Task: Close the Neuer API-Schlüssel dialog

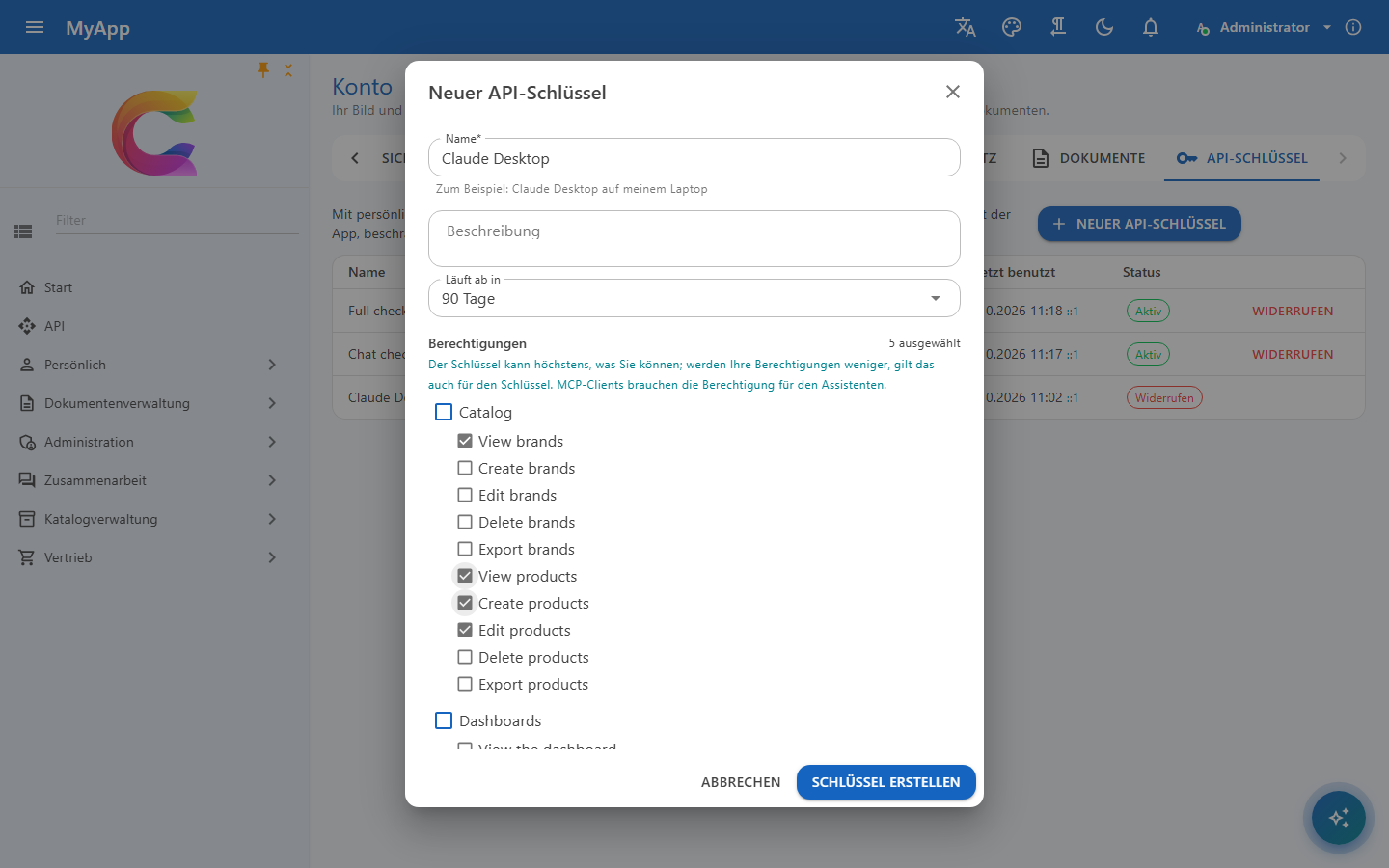Action: coord(953,92)
